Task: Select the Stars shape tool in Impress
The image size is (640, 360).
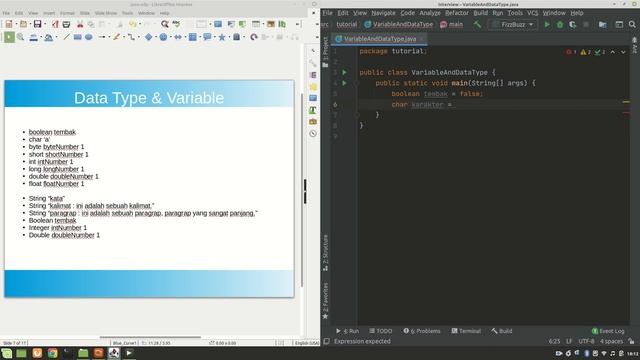Action: (x=222, y=37)
